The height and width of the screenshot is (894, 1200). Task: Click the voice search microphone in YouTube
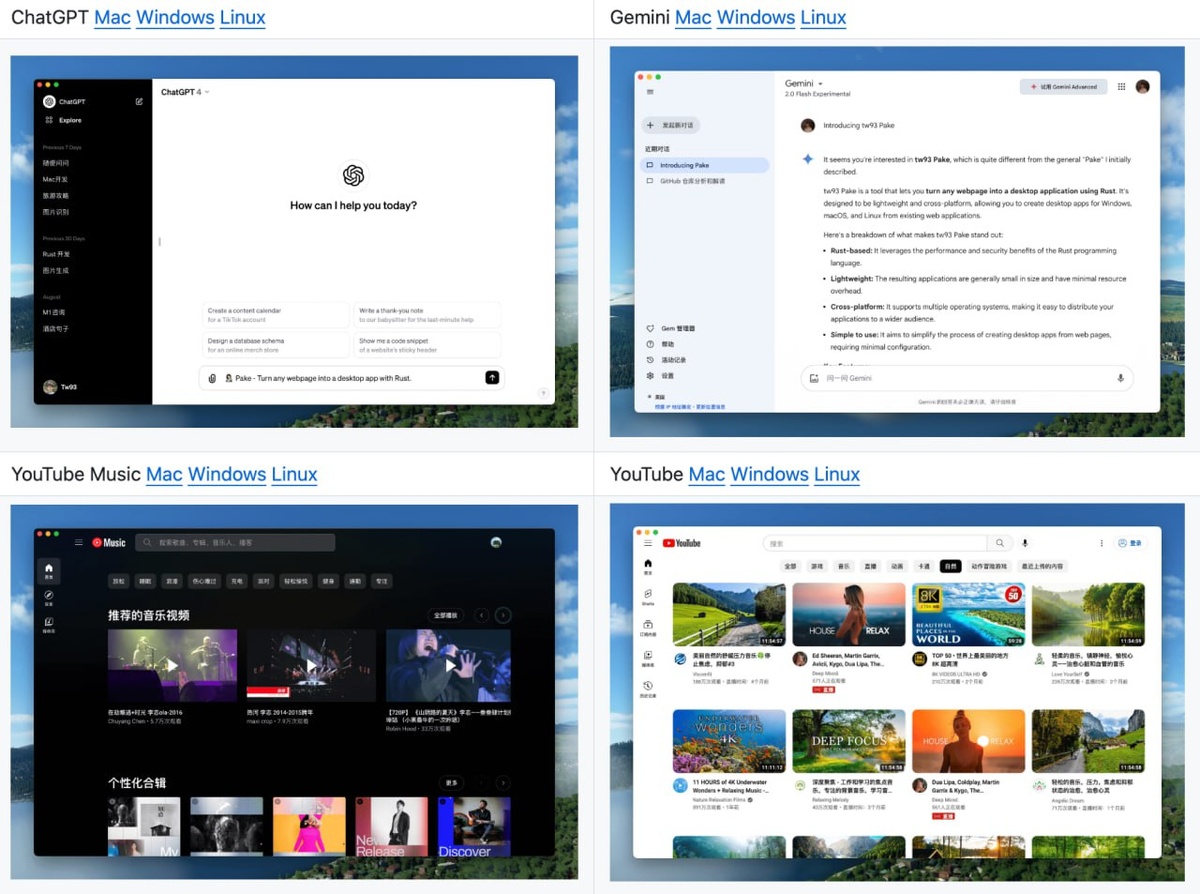coord(1025,543)
